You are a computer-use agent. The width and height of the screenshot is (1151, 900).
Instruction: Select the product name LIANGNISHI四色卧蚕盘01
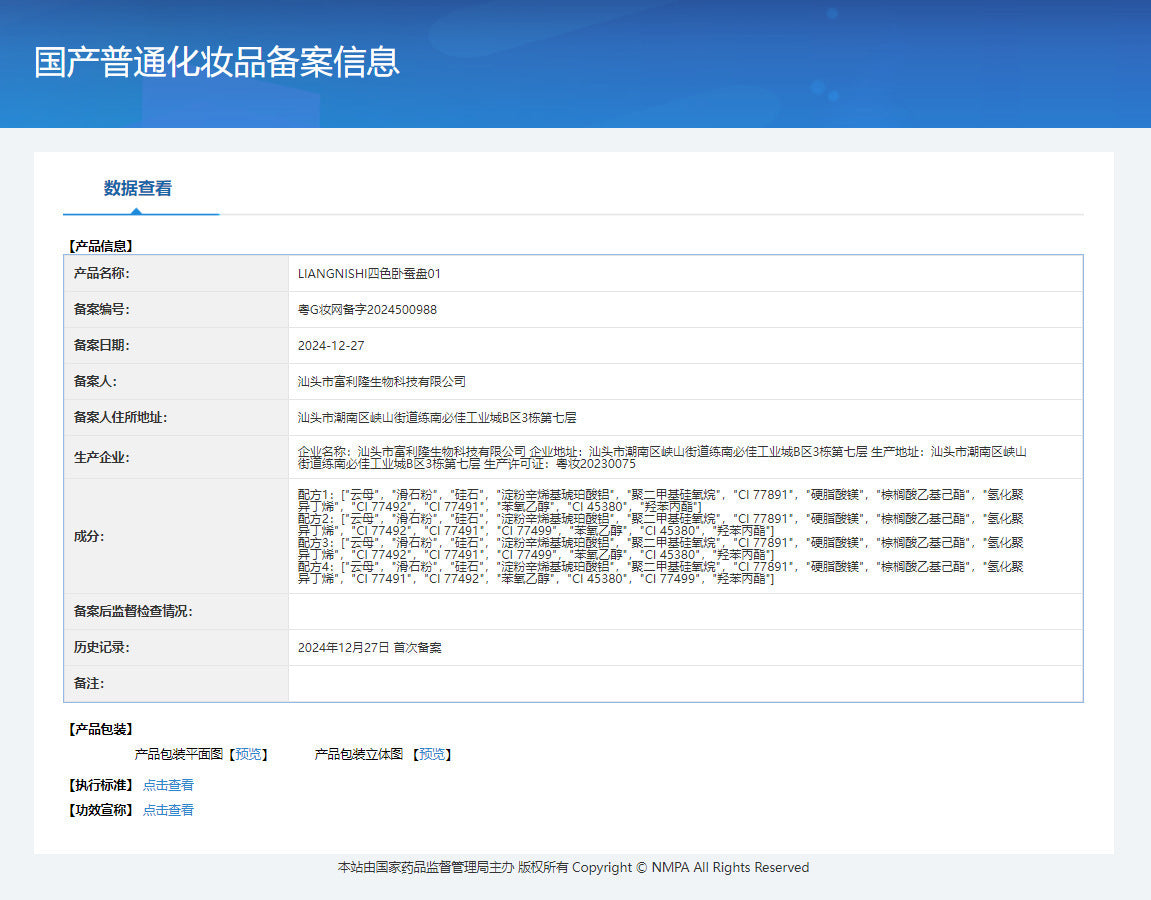click(369, 273)
